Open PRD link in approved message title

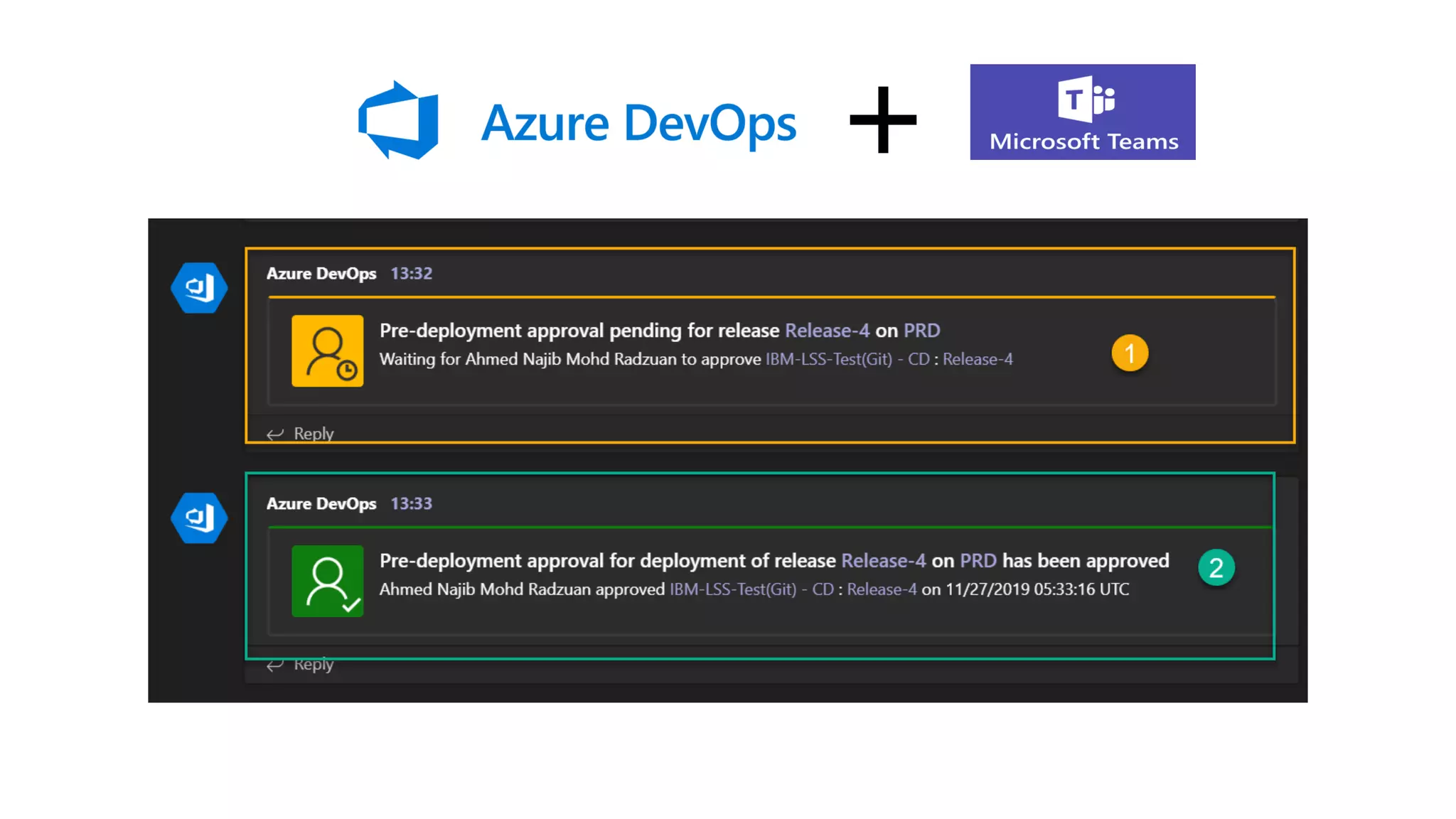tap(978, 561)
